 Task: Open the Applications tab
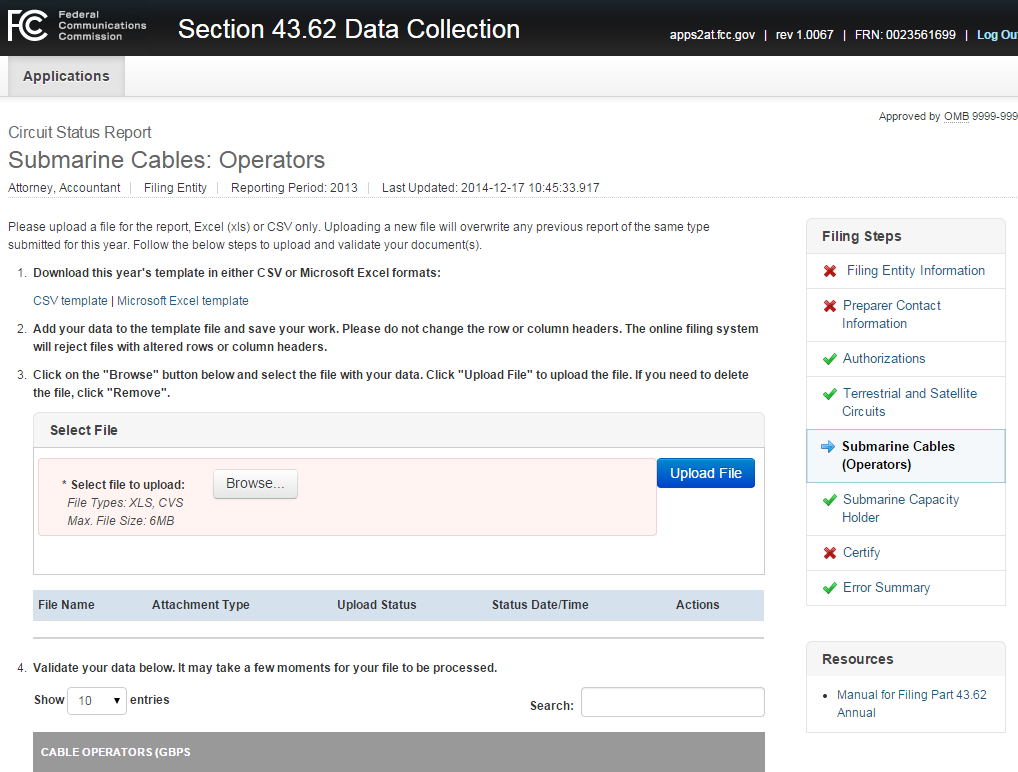66,76
